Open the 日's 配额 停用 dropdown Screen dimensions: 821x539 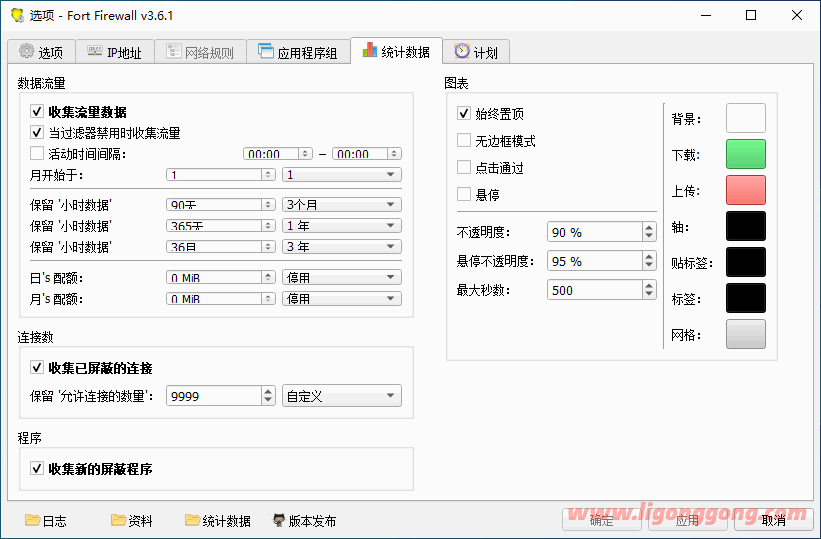[341, 277]
